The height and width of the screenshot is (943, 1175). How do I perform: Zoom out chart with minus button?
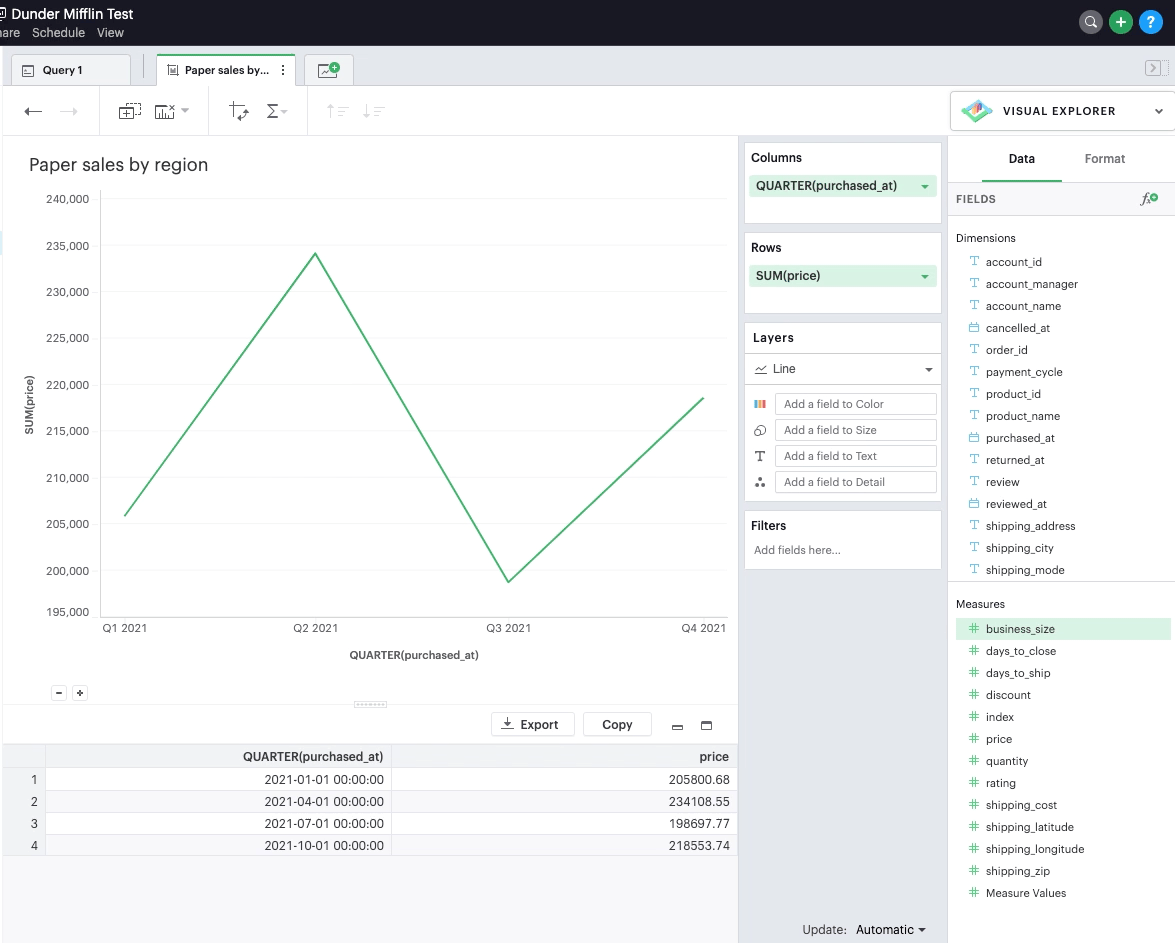click(x=59, y=693)
